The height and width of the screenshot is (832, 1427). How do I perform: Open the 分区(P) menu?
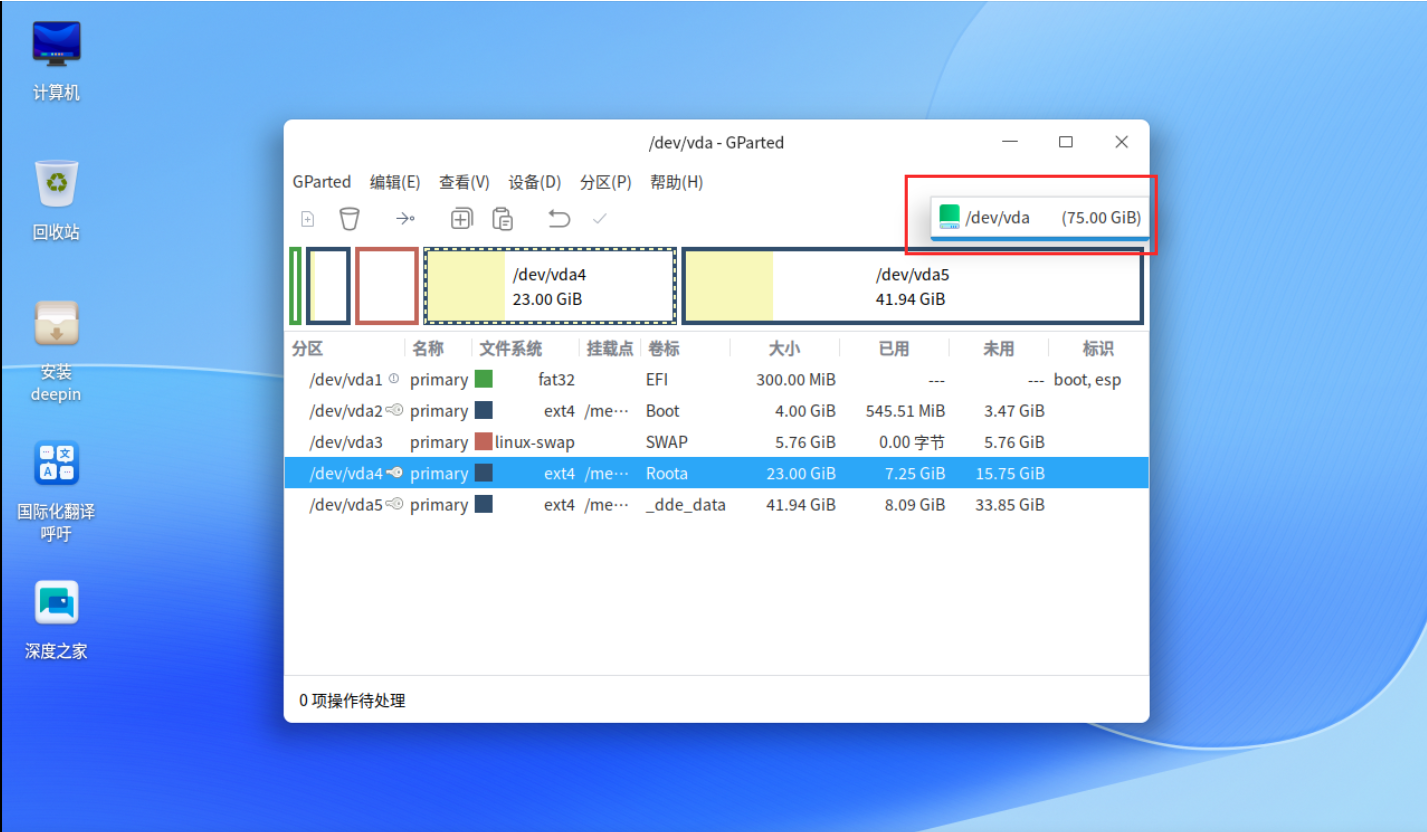(x=605, y=181)
